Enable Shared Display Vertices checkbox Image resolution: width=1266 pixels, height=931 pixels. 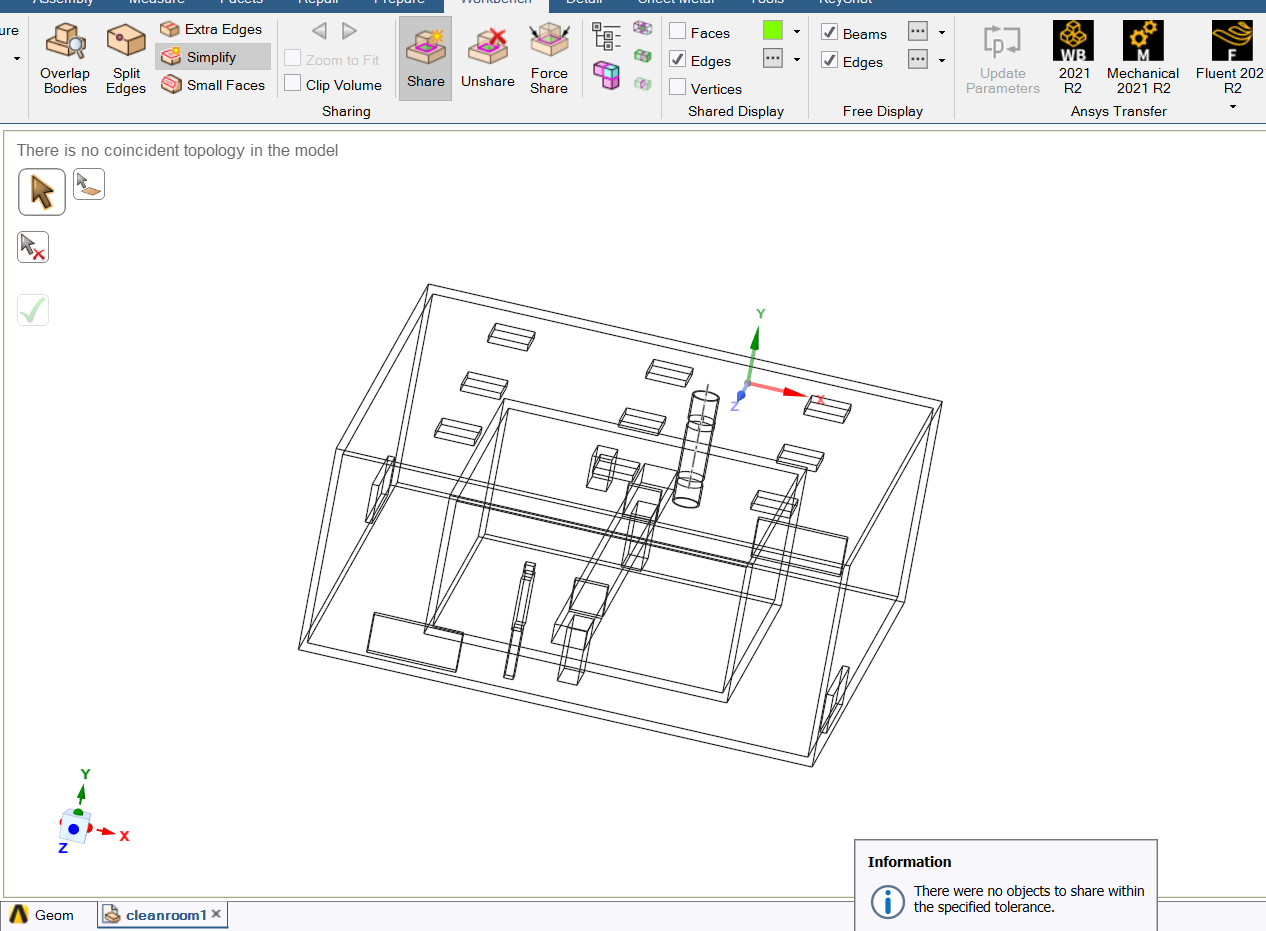tap(678, 88)
